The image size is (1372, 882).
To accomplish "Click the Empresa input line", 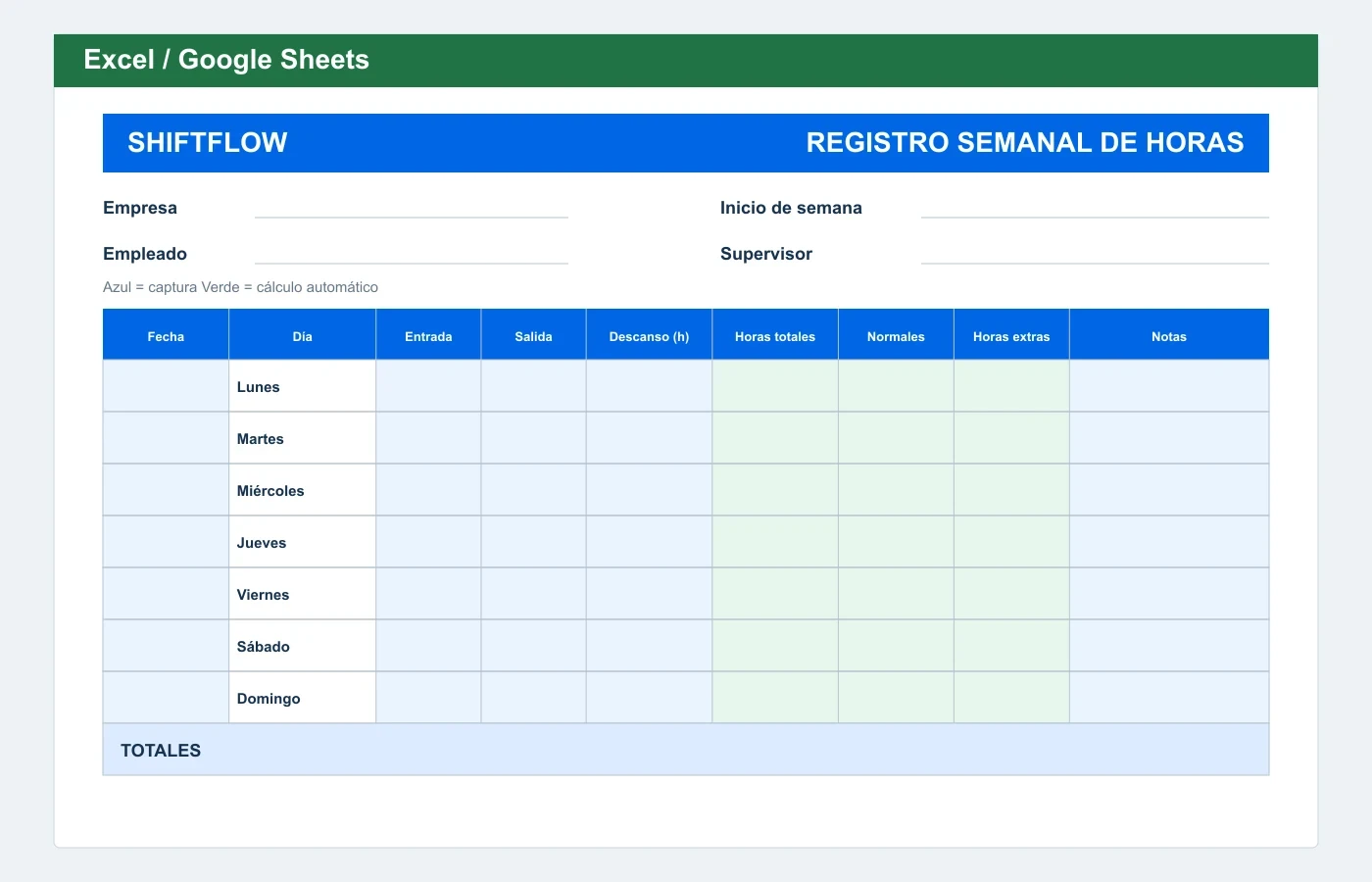I will (x=412, y=208).
